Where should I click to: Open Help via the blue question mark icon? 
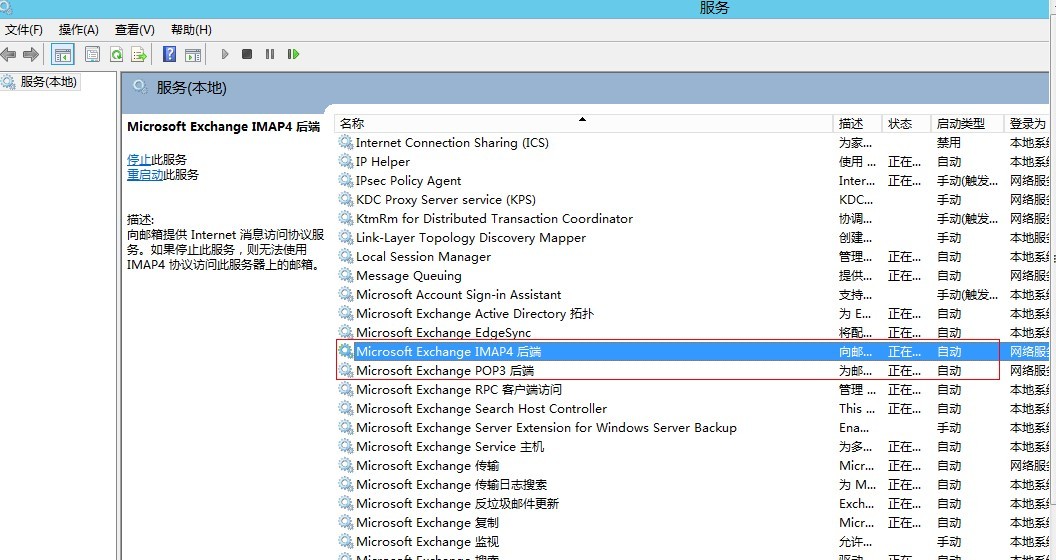point(170,54)
